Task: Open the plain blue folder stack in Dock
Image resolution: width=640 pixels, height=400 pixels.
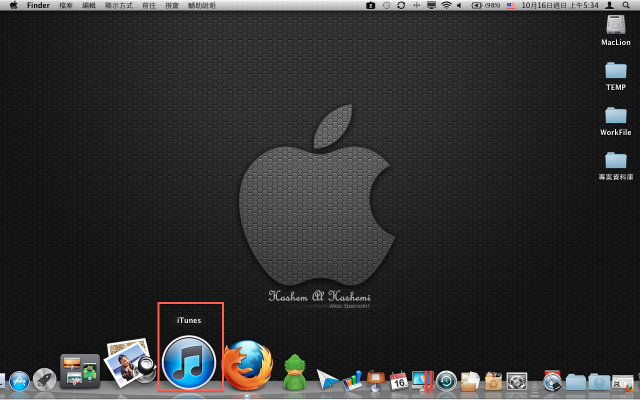Action: [x=576, y=382]
